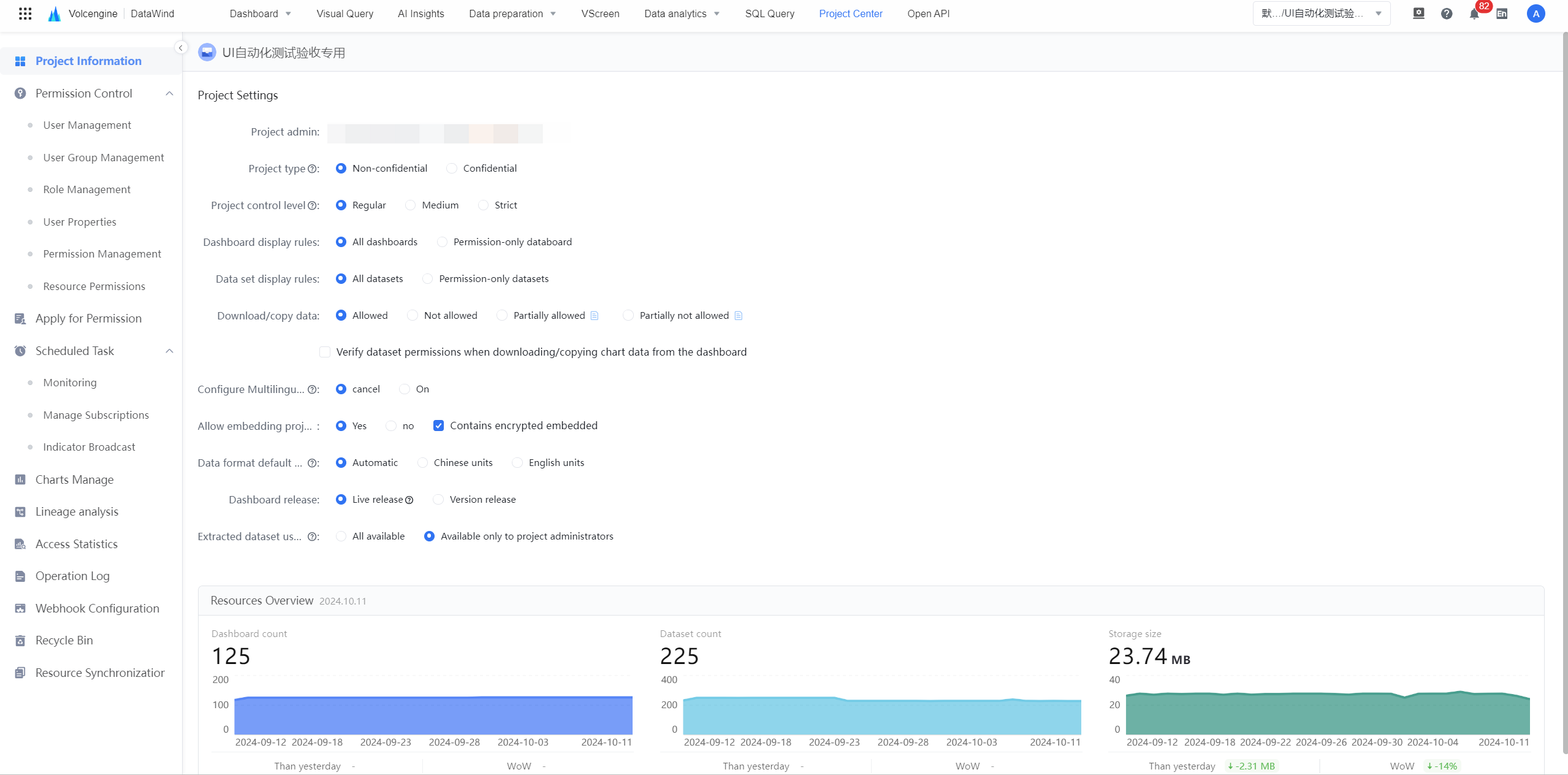Click the Recycle Bin sidebar icon
The width and height of the screenshot is (1568, 775).
click(20, 641)
